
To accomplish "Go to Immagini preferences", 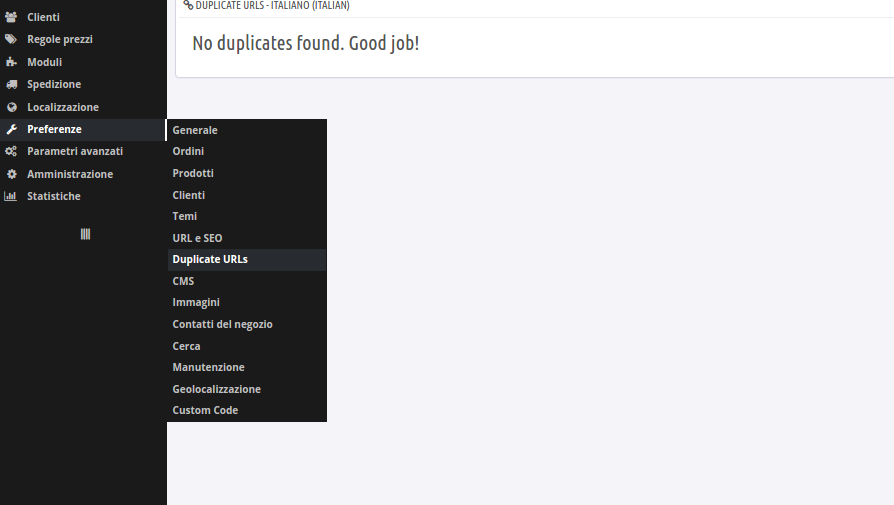I will [x=196, y=302].
